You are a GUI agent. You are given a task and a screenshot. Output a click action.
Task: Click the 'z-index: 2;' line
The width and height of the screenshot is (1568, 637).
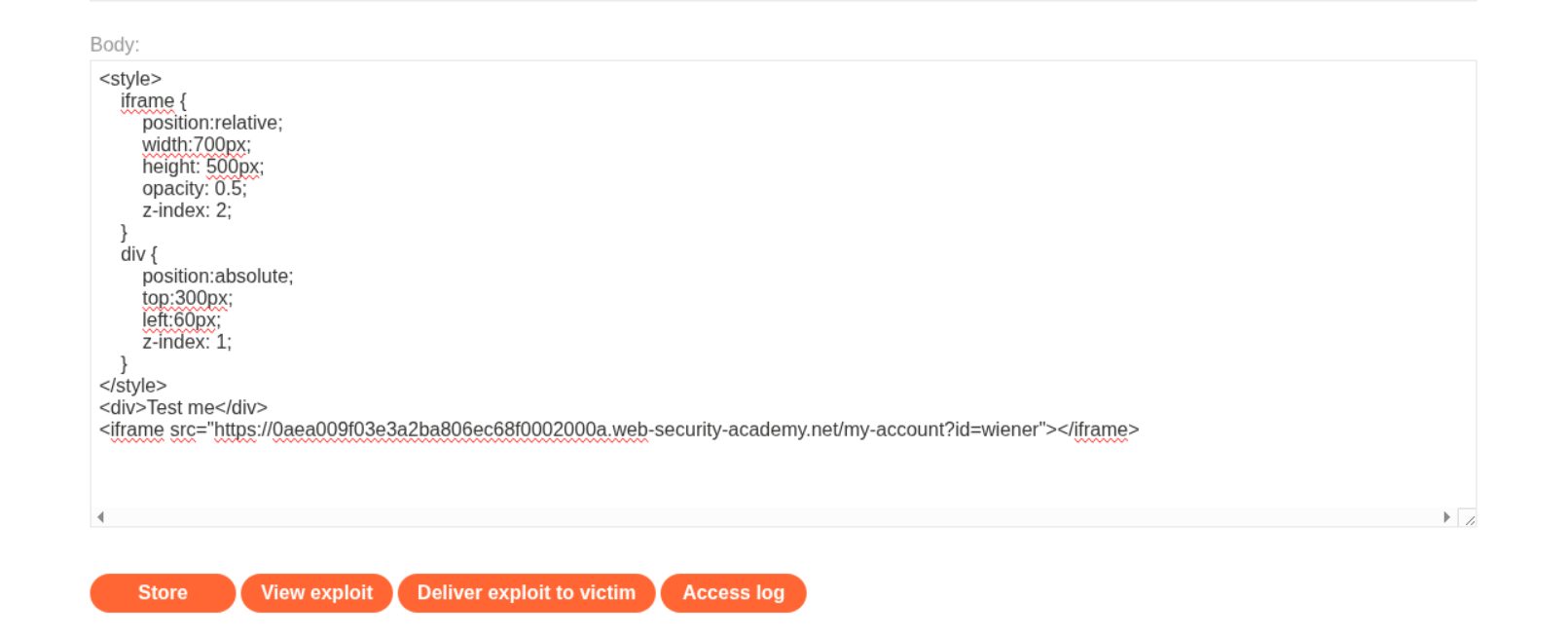[x=187, y=210]
